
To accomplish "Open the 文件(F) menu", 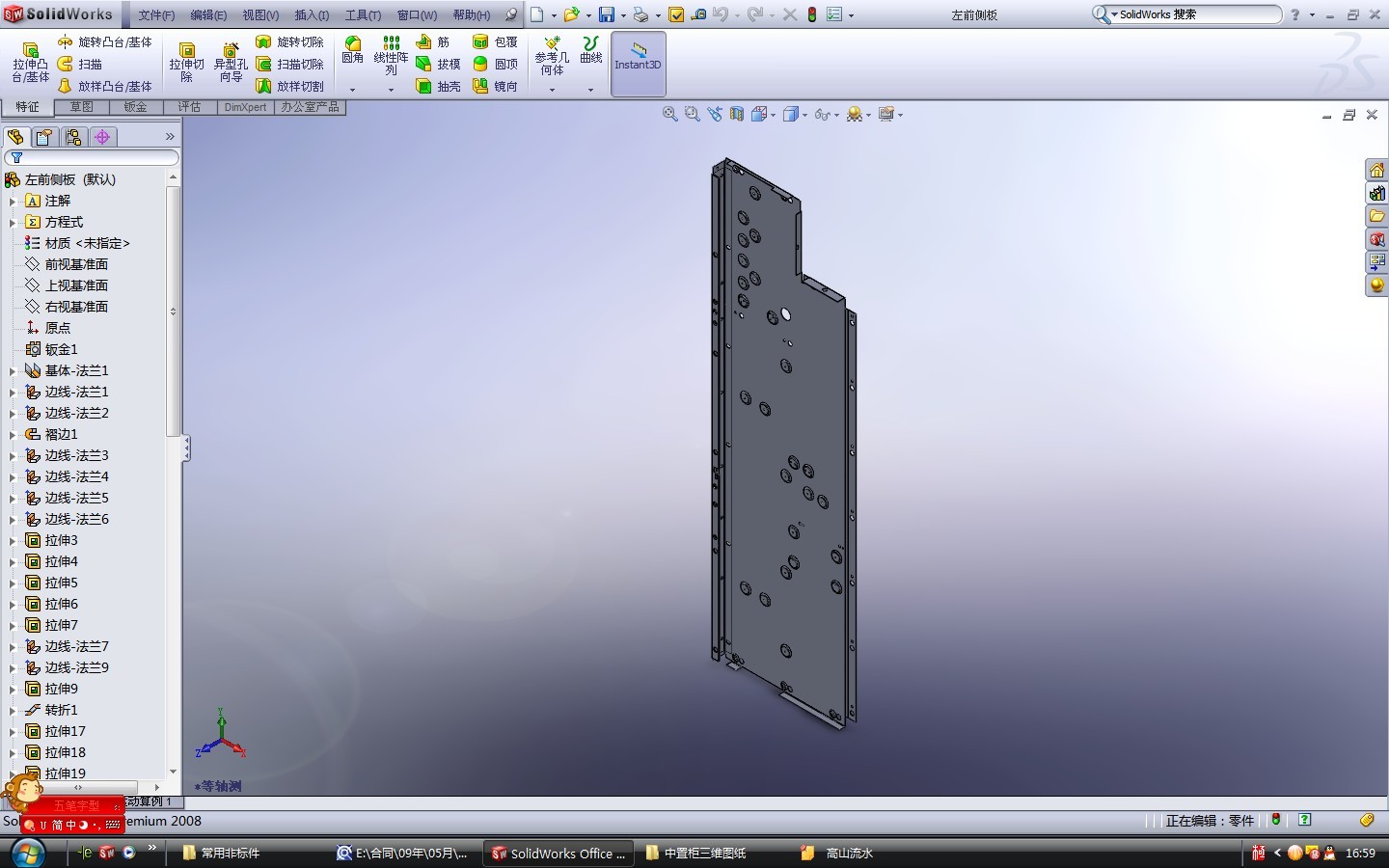I will [156, 14].
